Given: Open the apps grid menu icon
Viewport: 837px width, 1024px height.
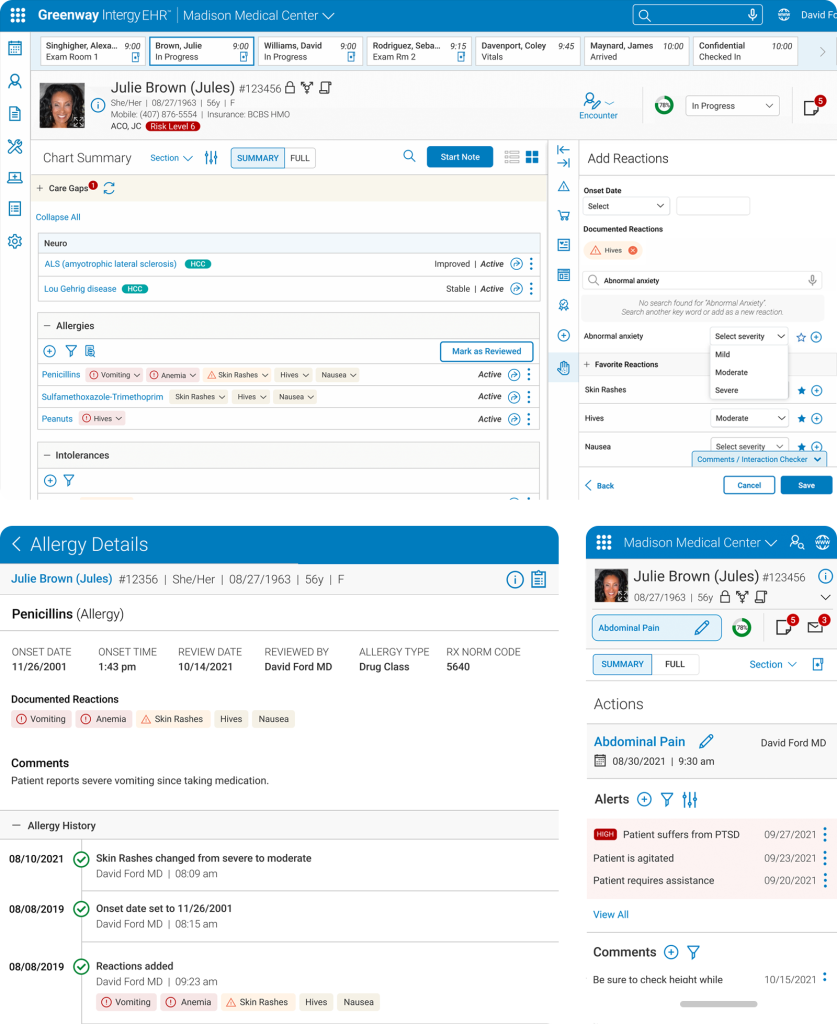Looking at the screenshot, I should [x=17, y=15].
